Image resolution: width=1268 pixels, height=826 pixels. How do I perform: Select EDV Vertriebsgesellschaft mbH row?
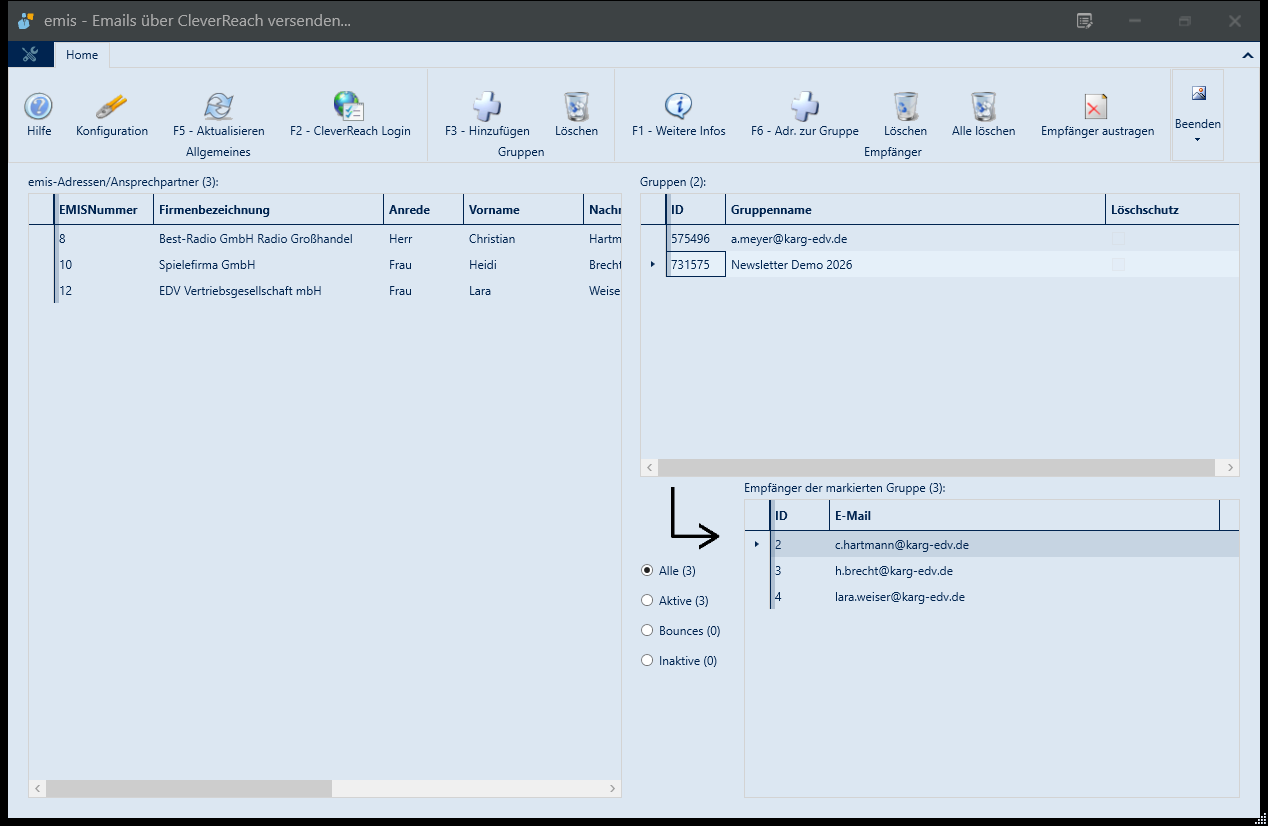(x=325, y=291)
